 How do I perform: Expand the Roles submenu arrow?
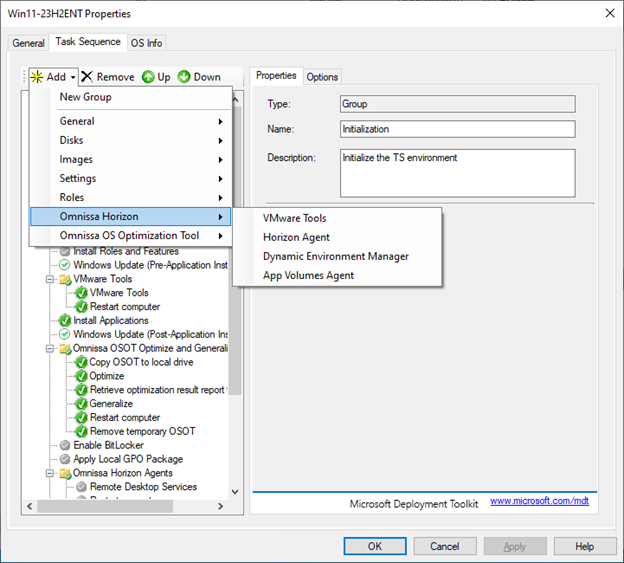[x=220, y=198]
